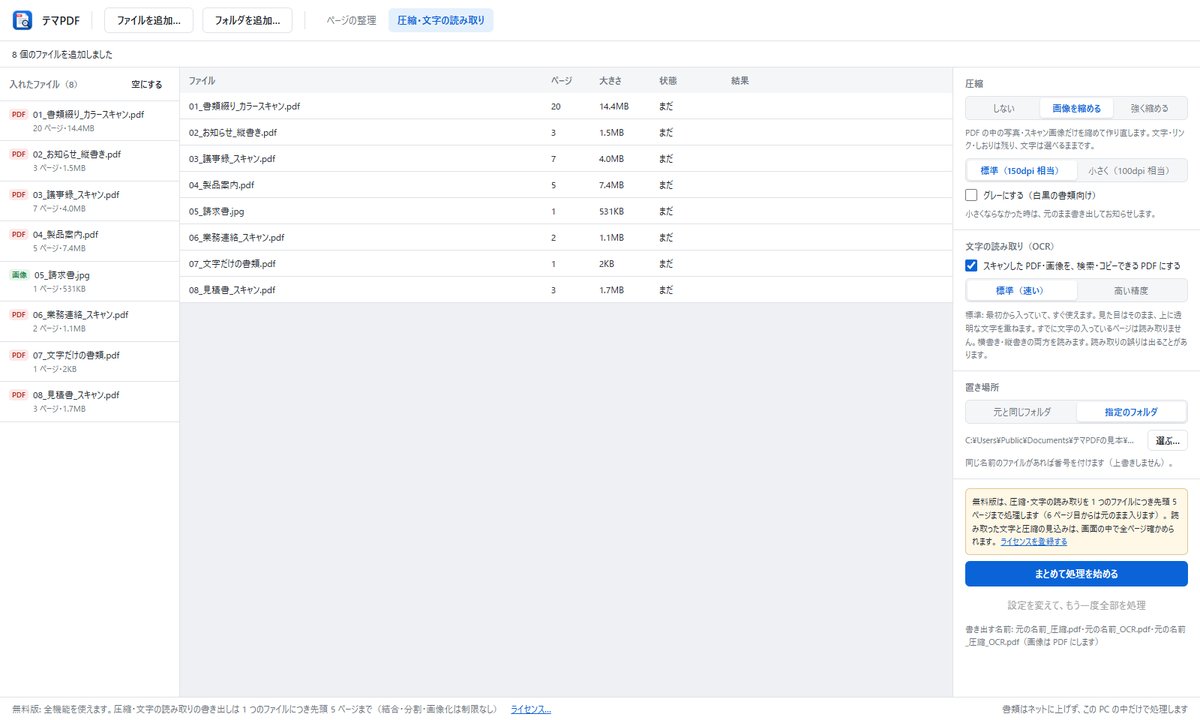Enable the グレーにする checkbox
Screen dimensions: 1200x720
[x=971, y=195]
